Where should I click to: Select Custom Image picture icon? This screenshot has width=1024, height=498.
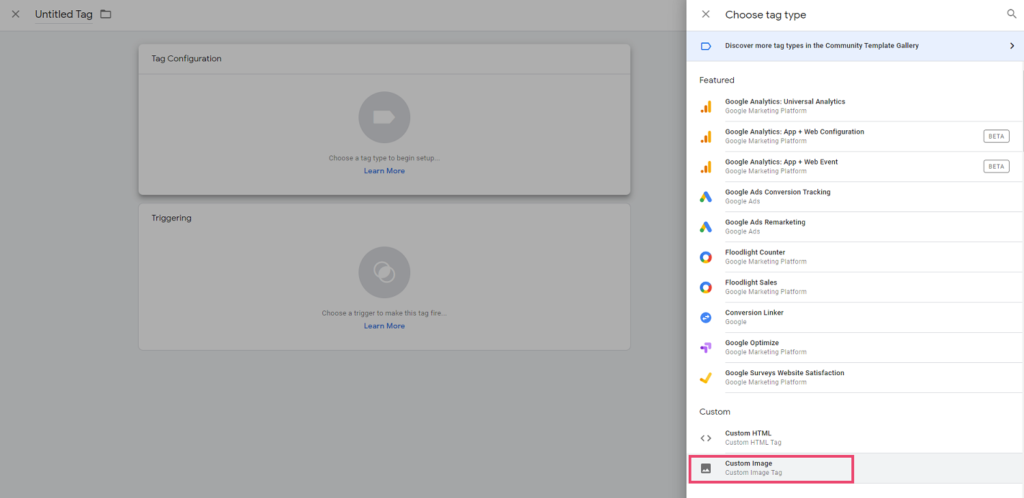point(705,468)
